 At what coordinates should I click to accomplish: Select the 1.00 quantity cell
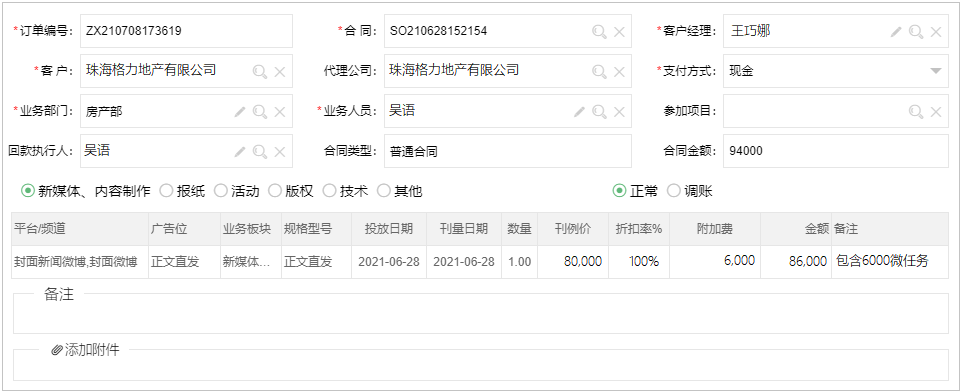(520, 262)
